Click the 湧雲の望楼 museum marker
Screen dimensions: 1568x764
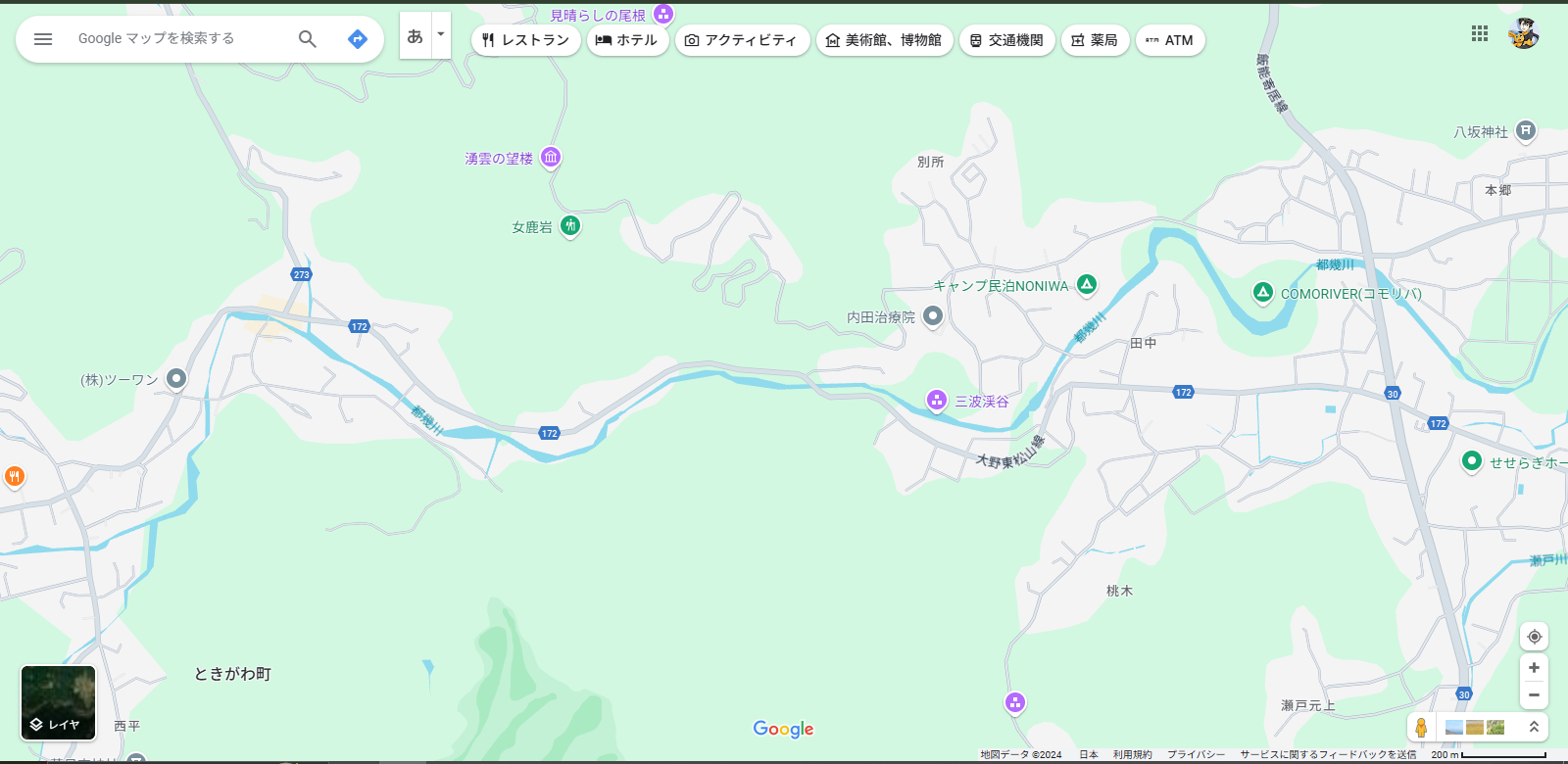pyautogui.click(x=552, y=157)
